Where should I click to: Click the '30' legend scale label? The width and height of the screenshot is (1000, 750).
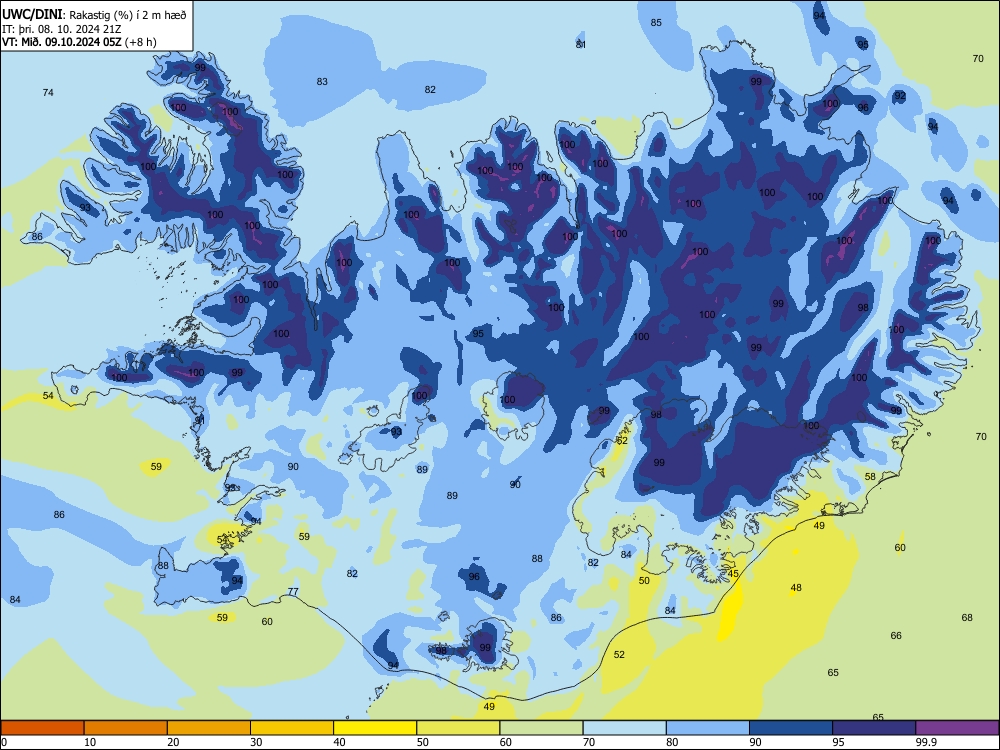(256, 742)
